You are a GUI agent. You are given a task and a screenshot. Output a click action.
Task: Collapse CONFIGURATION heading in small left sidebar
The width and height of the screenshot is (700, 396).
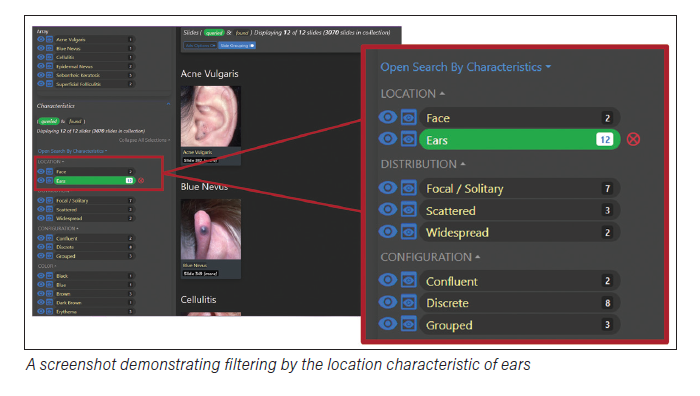(x=58, y=229)
